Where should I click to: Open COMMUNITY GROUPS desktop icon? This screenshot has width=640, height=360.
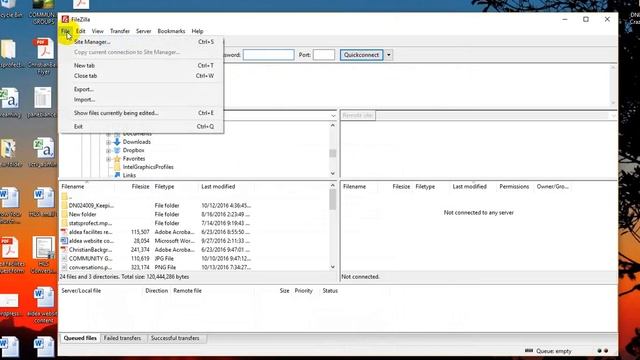42,12
